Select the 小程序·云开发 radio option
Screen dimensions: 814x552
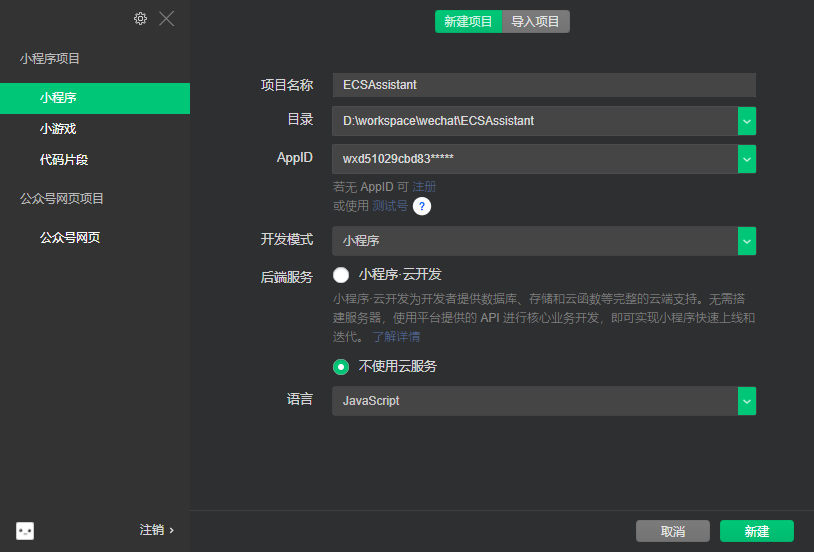[x=341, y=275]
